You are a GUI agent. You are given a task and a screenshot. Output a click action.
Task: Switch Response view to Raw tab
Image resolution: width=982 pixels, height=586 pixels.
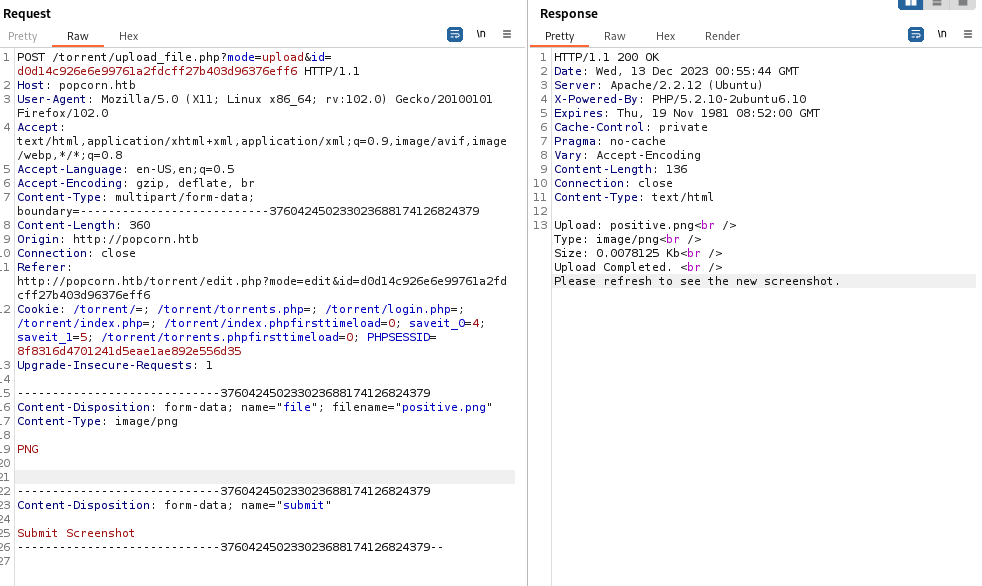coord(615,36)
